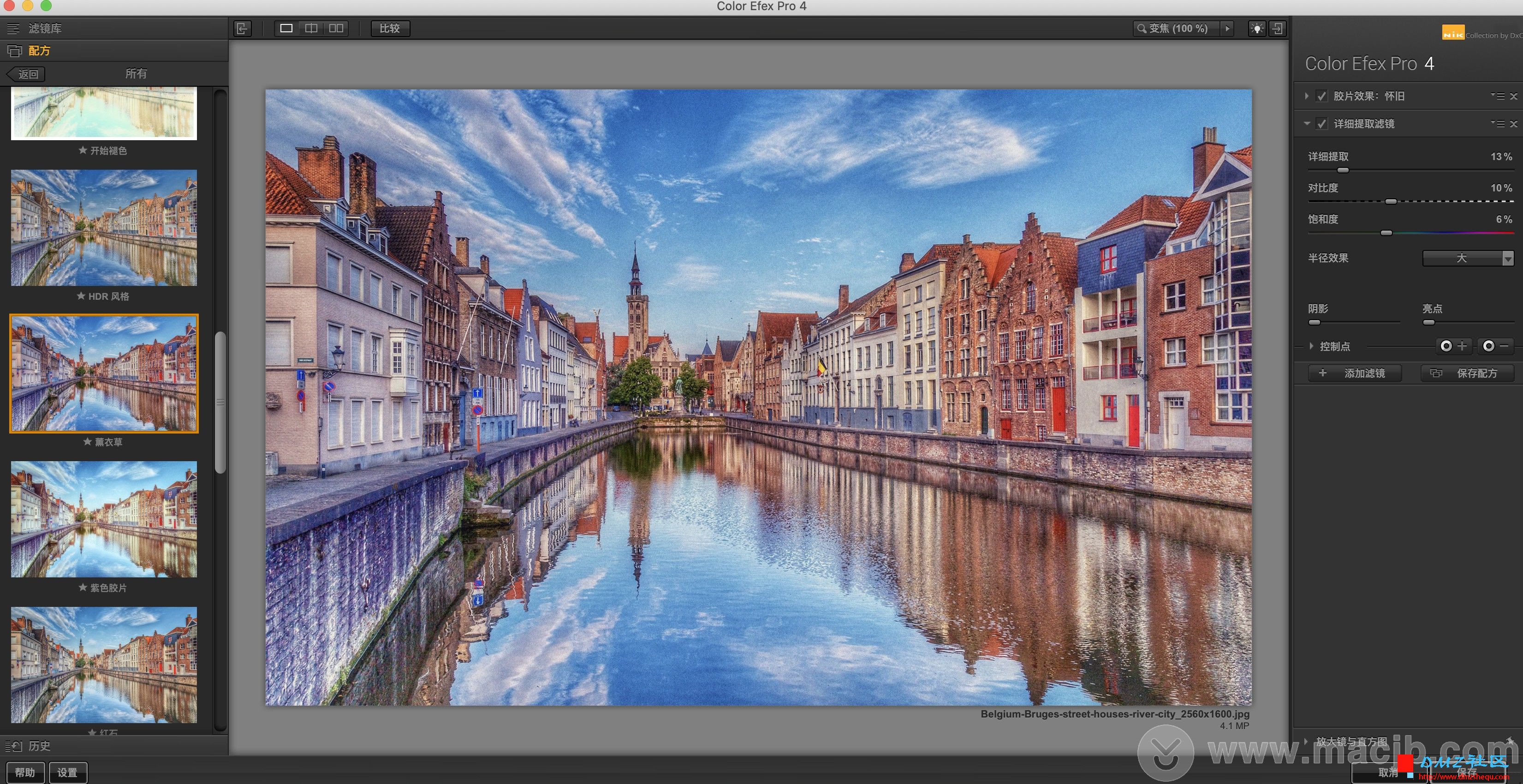This screenshot has height=784, width=1523.
Task: Click the image file name label
Action: pyautogui.click(x=1114, y=713)
